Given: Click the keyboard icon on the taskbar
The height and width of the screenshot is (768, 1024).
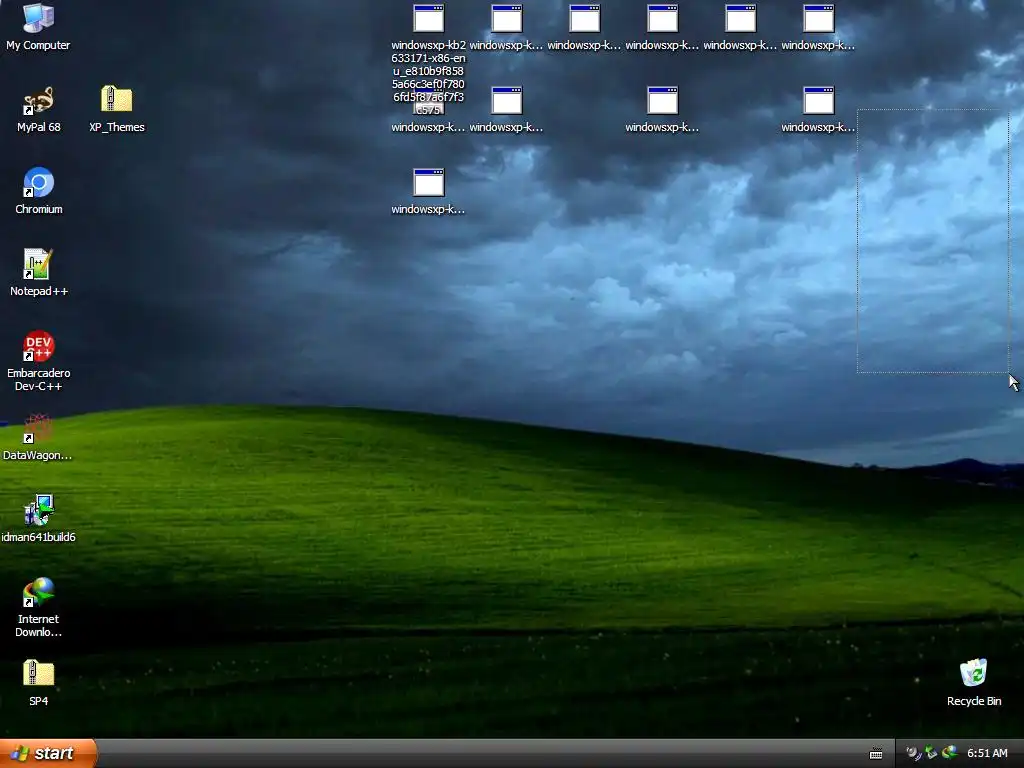Looking at the screenshot, I should tap(876, 754).
